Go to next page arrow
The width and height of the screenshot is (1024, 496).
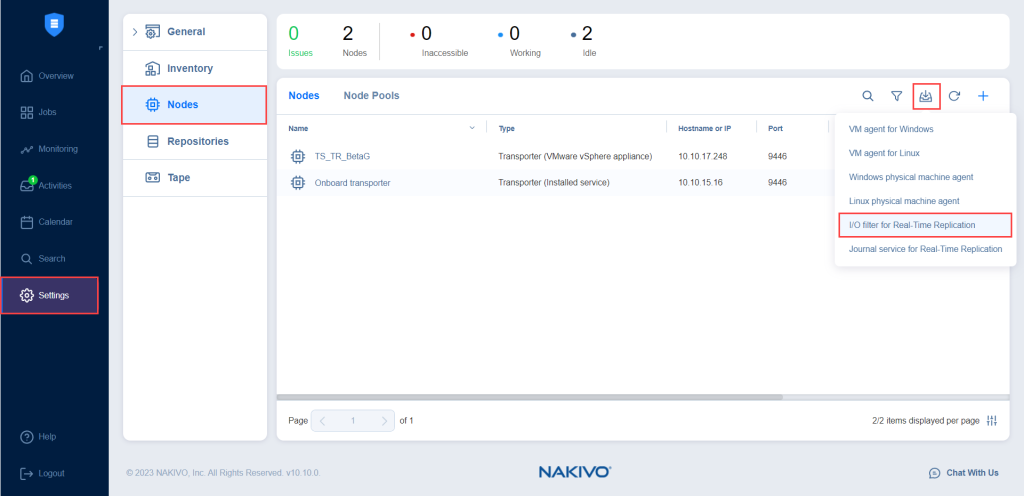(x=384, y=421)
